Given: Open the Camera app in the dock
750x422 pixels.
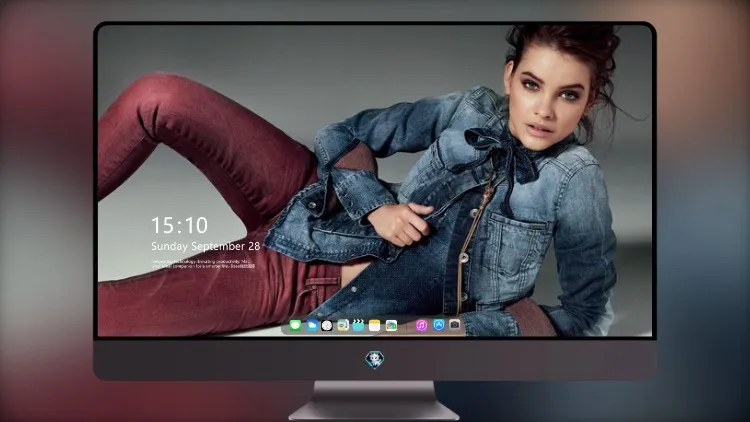Looking at the screenshot, I should pos(455,325).
